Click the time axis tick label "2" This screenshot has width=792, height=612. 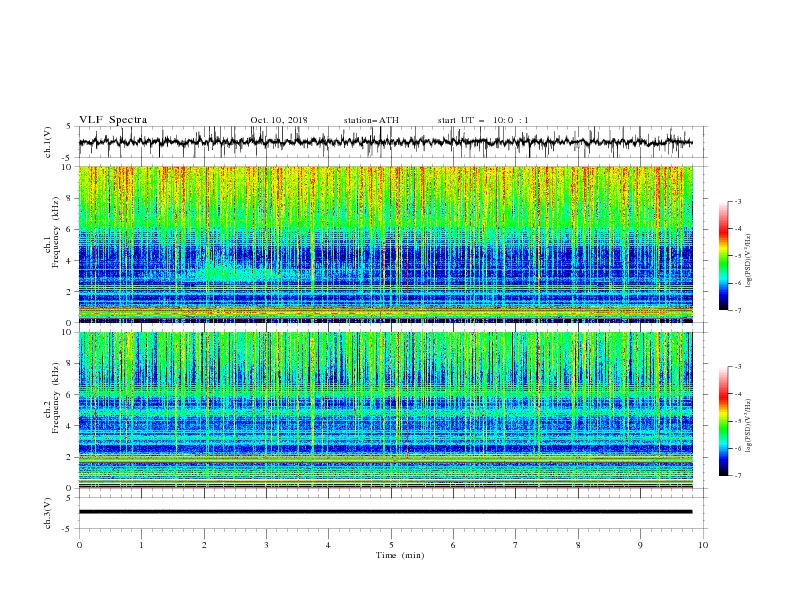coord(204,545)
